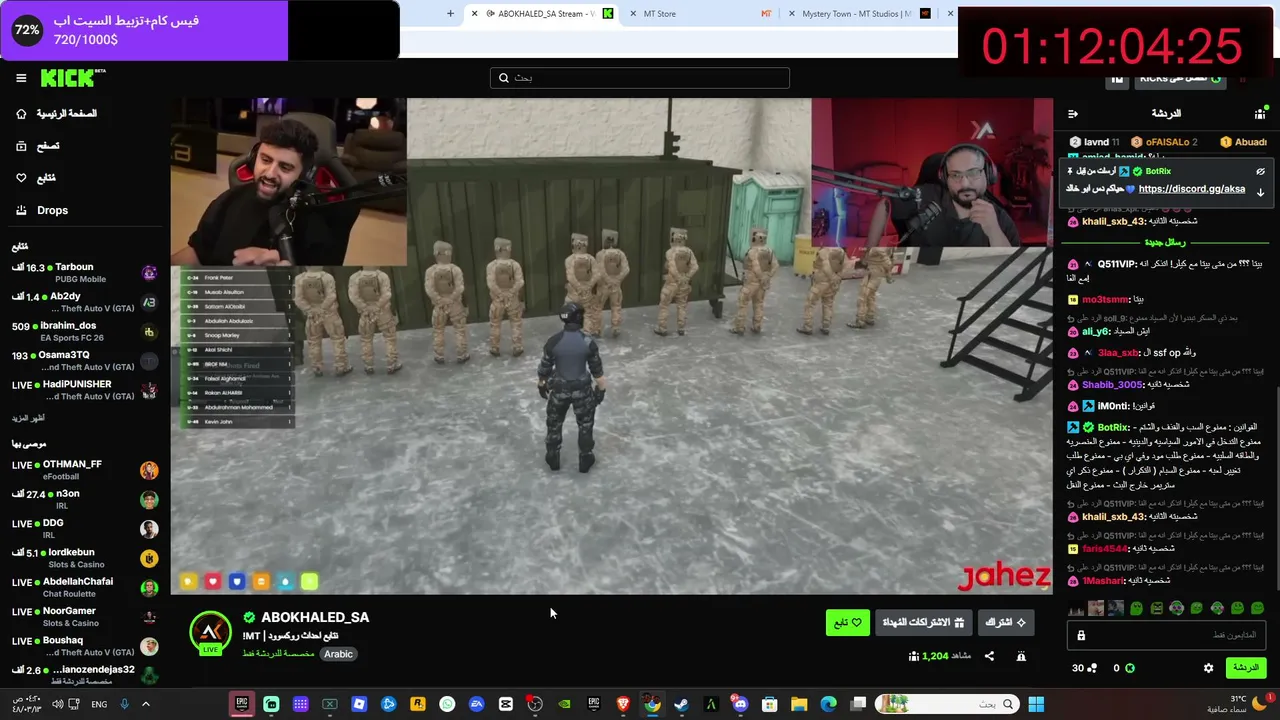Open chat users list icon
Viewport: 1280px width, 720px height.
coord(1260,114)
